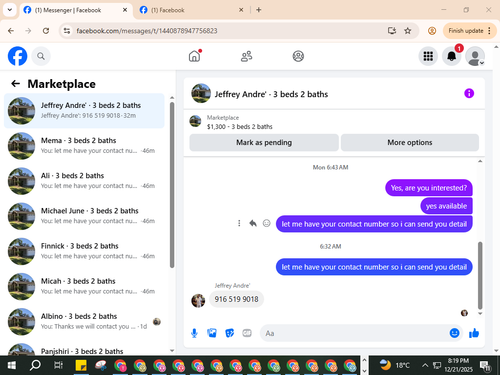Open the Groups icon in top navigation
The image size is (500, 375).
[298, 56]
